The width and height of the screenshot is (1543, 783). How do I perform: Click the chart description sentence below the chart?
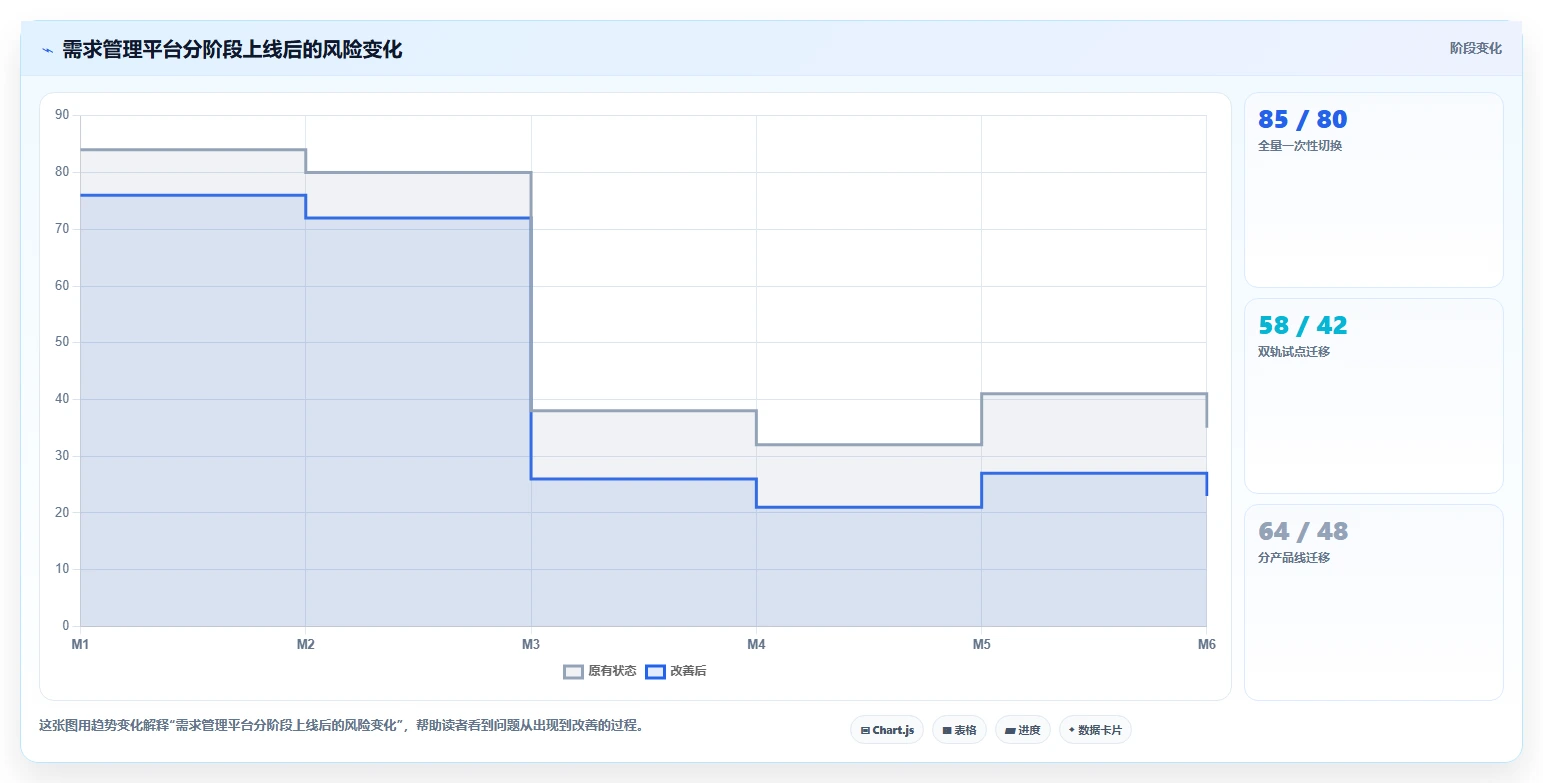(341, 725)
